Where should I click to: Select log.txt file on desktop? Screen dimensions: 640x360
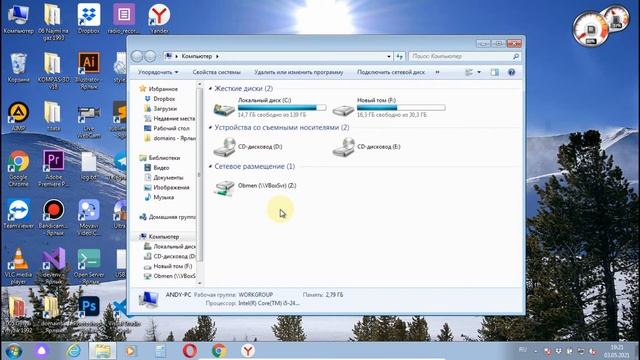(x=89, y=165)
